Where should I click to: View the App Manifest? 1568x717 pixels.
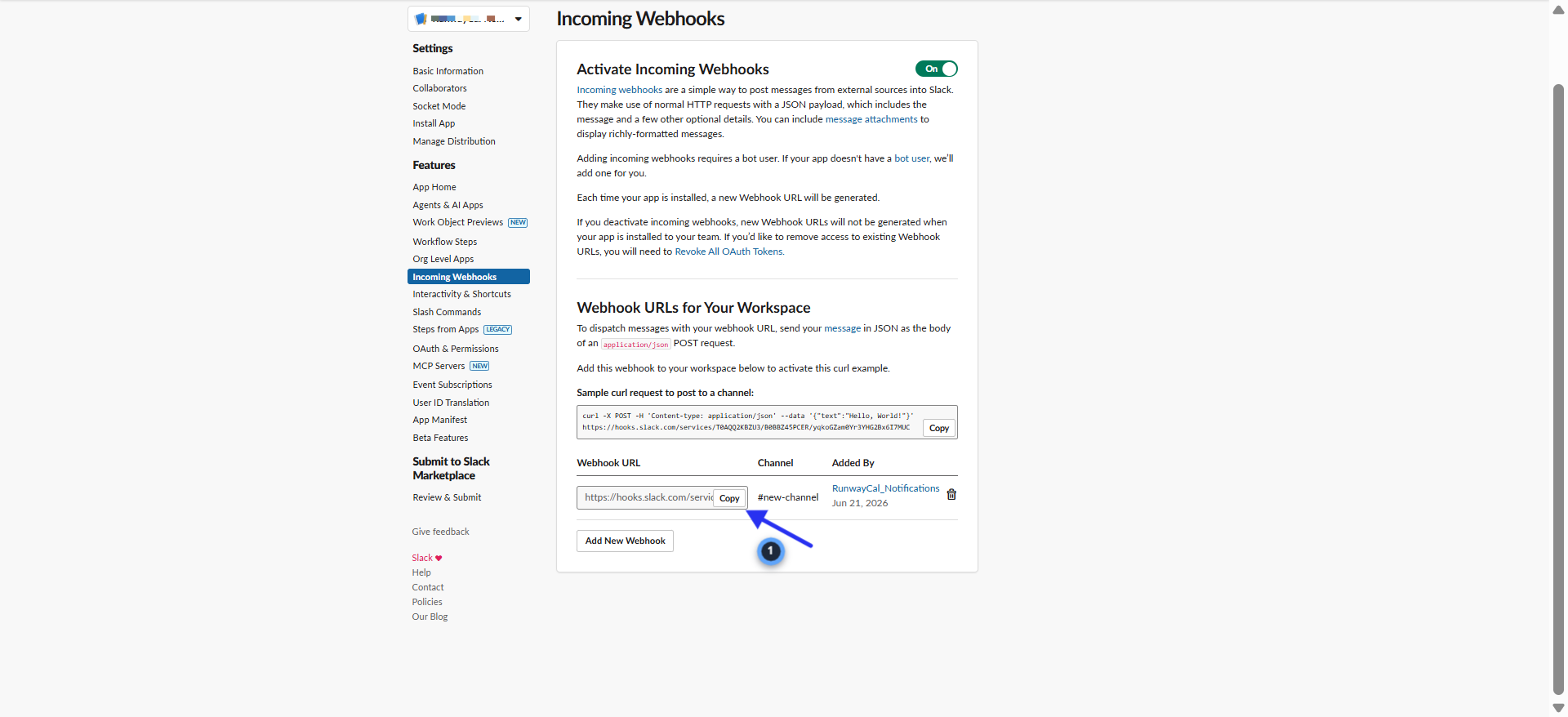(x=439, y=420)
